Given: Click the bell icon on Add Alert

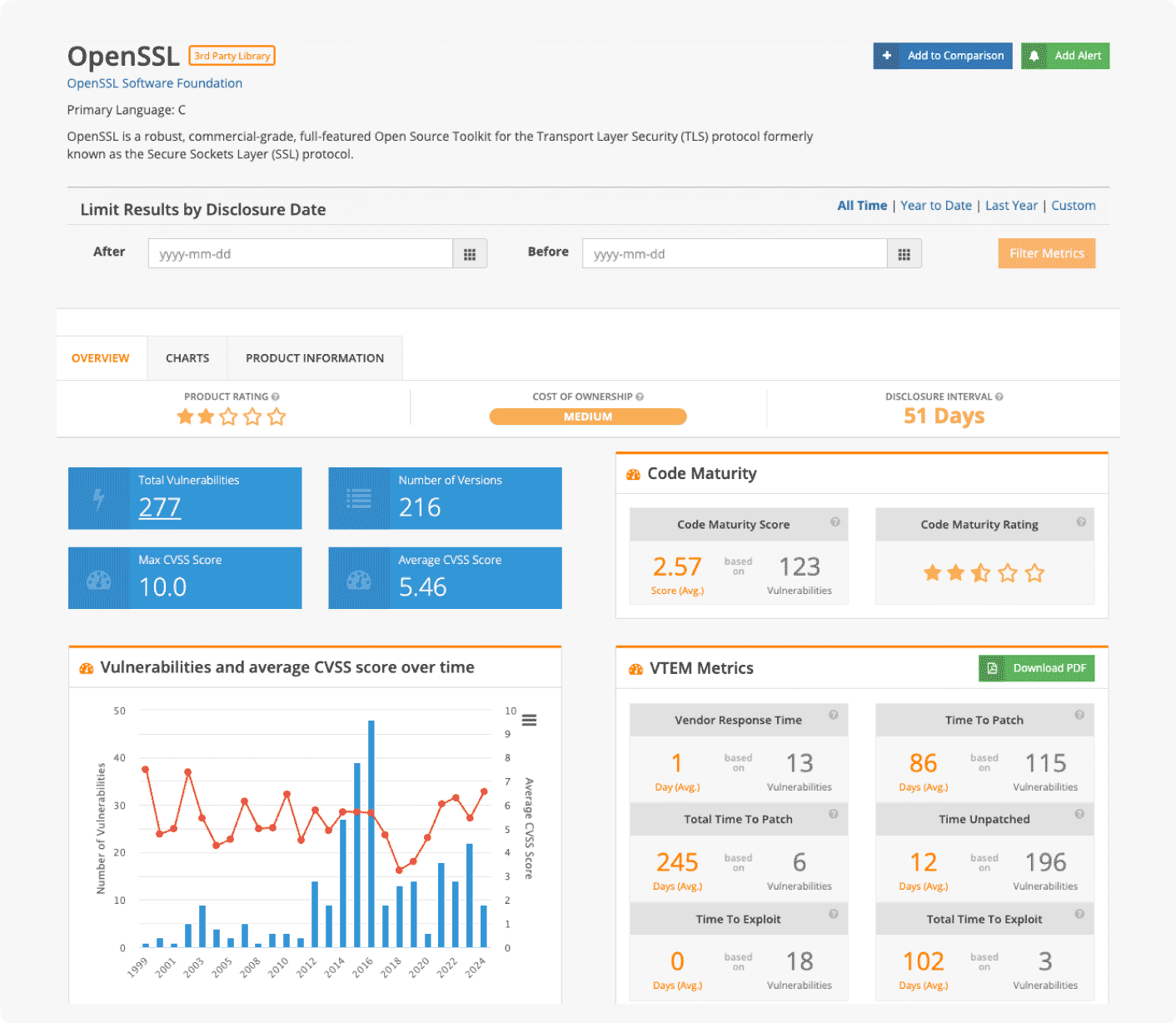Looking at the screenshot, I should click(x=1034, y=56).
